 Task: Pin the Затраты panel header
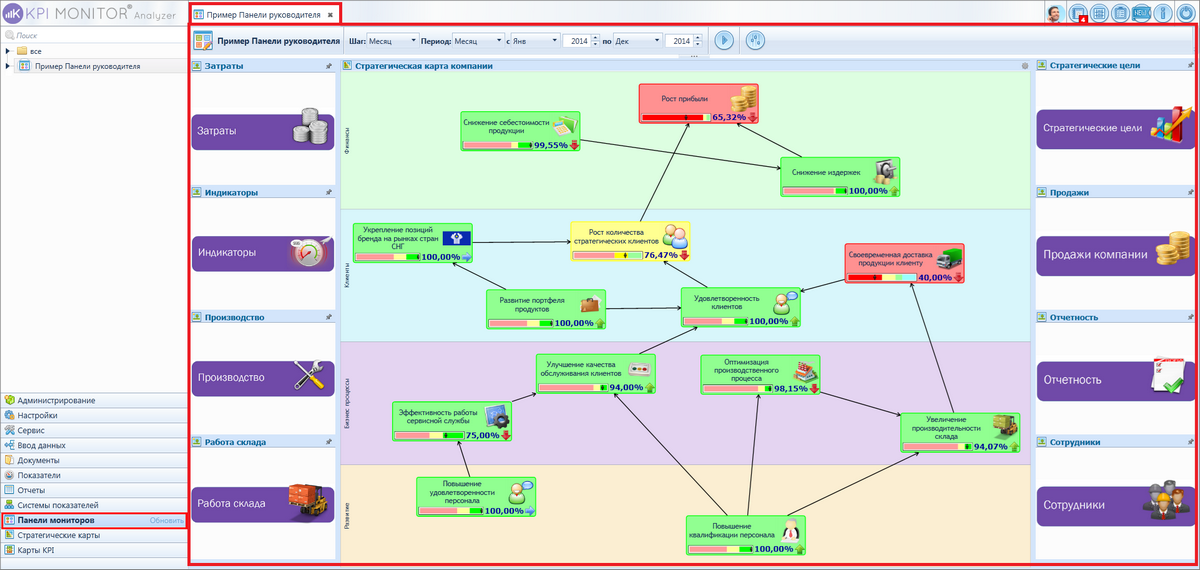[329, 66]
